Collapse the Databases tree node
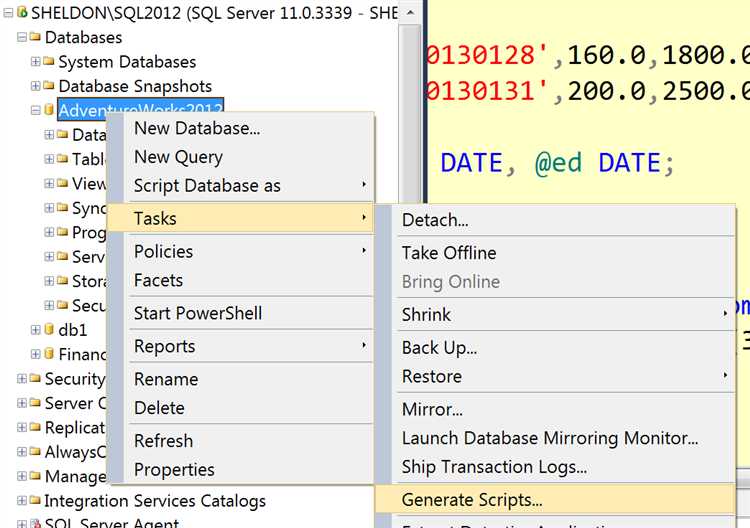Viewport: 750px width, 528px height. click(x=21, y=38)
